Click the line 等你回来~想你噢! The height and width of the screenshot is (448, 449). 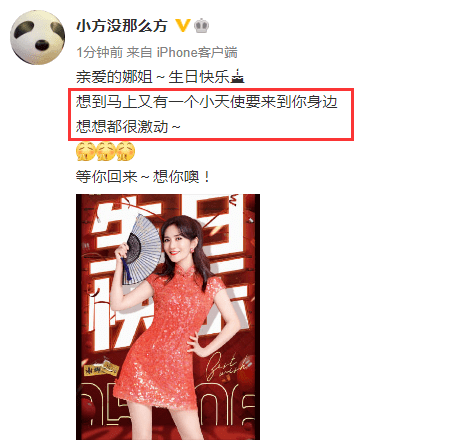tap(143, 177)
